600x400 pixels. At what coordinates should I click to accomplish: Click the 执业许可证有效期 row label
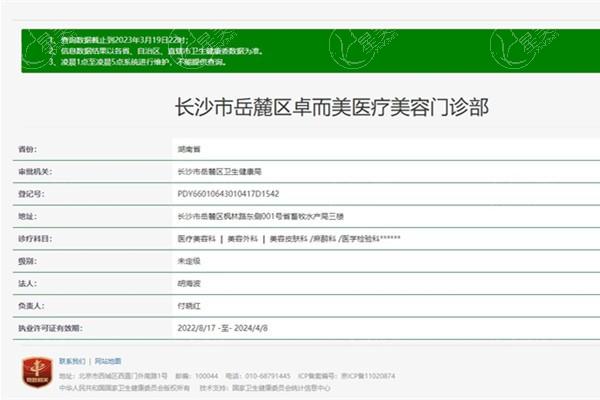click(x=50, y=328)
